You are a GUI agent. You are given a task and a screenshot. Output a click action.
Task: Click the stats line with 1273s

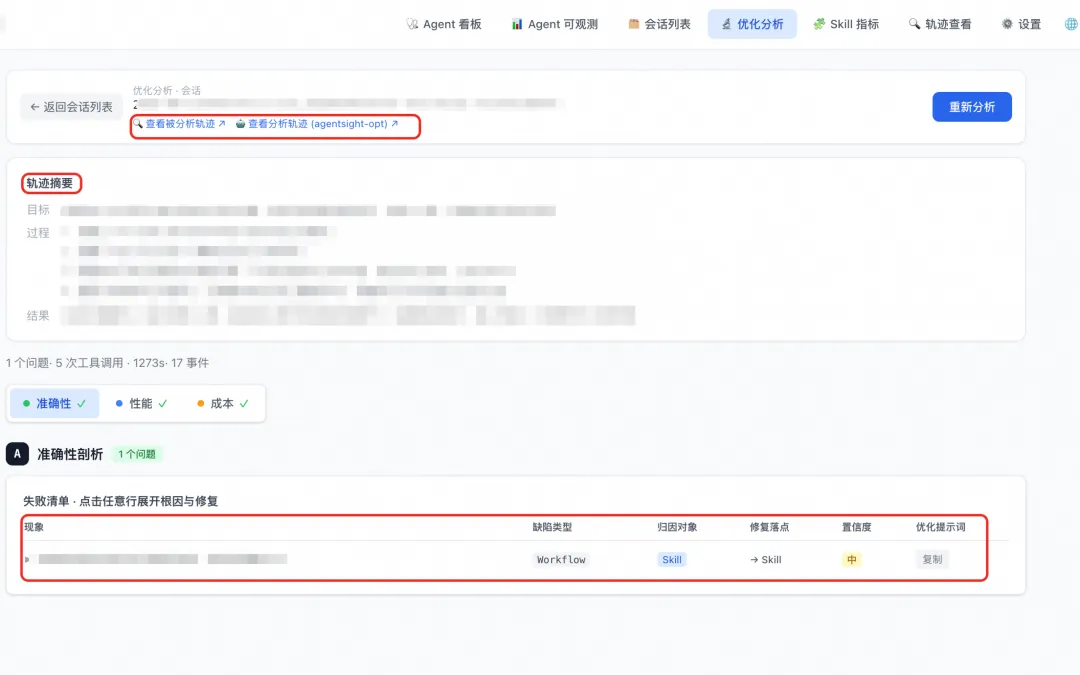pyautogui.click(x=107, y=362)
